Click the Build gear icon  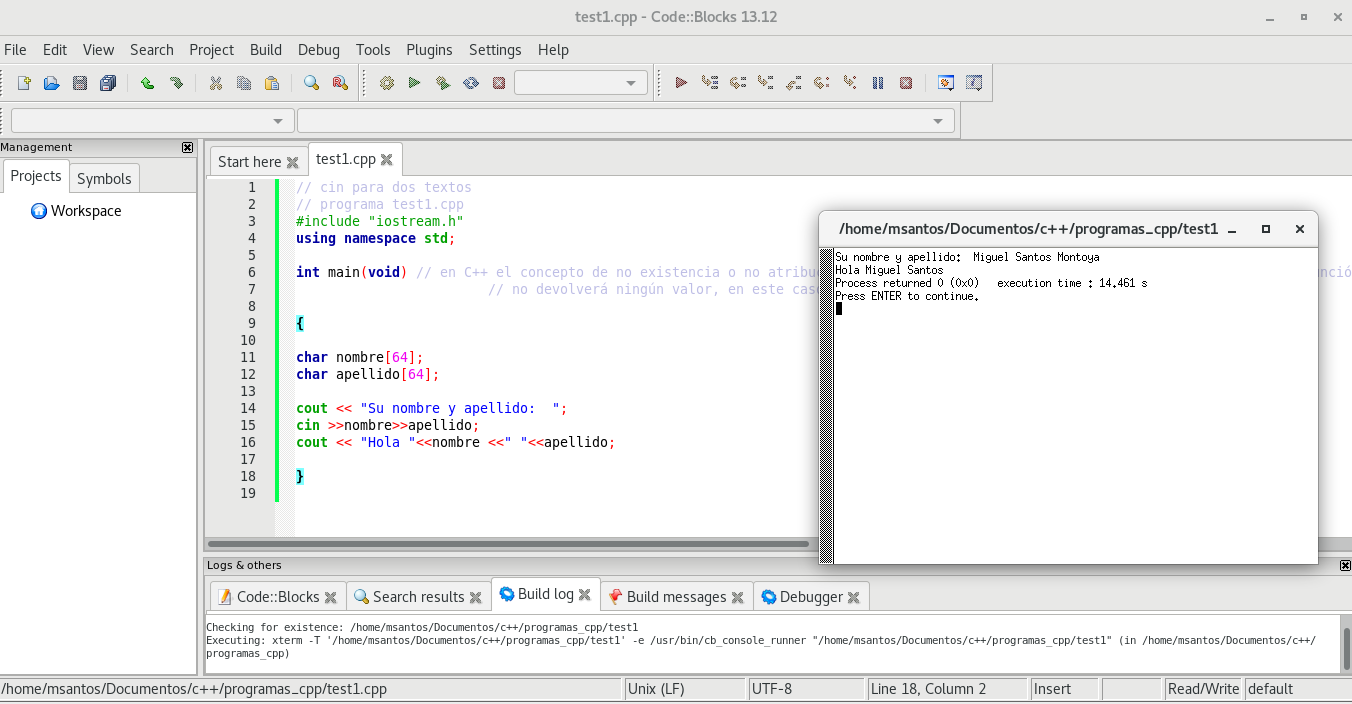[x=387, y=83]
